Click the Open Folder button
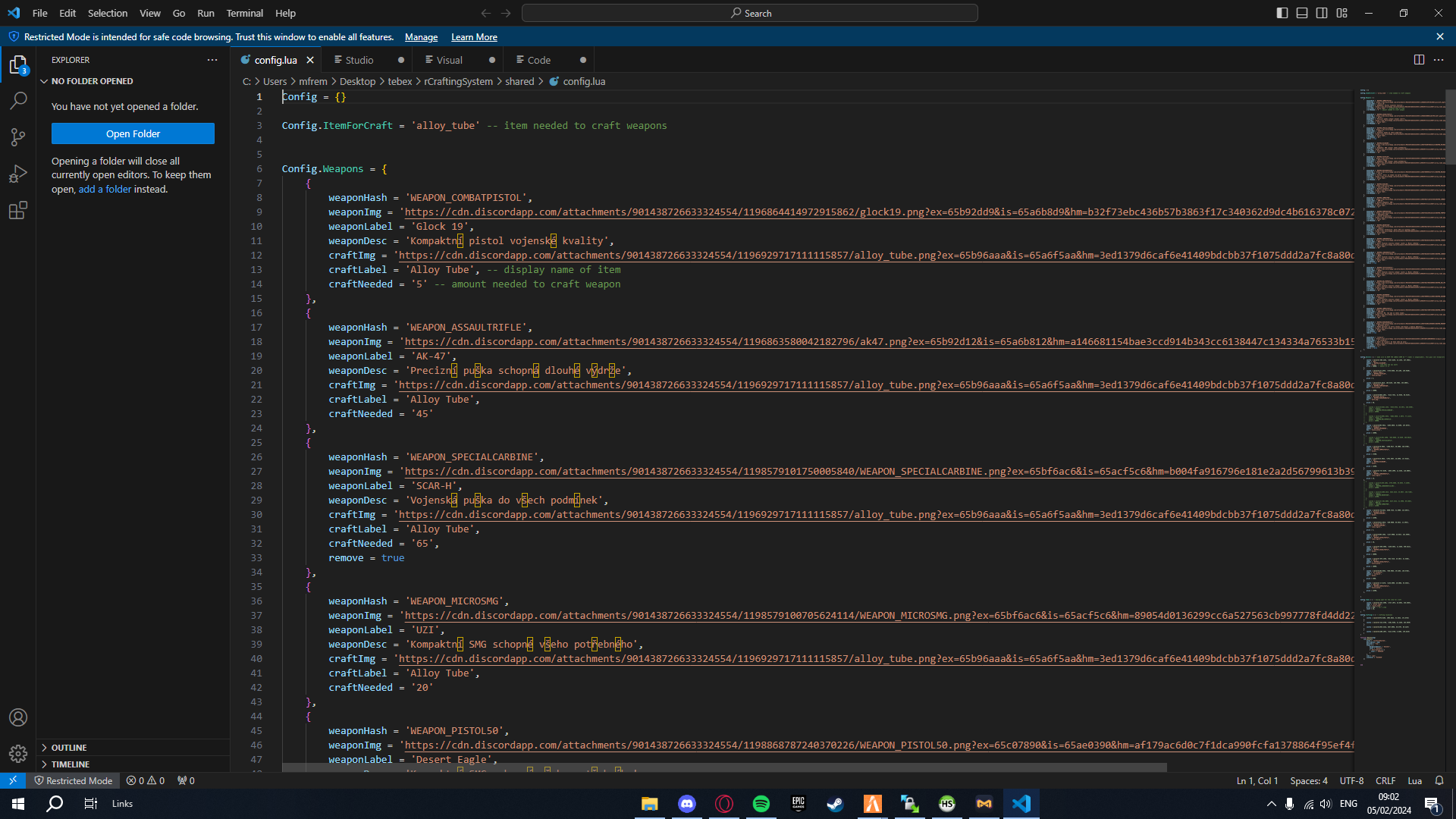The image size is (1456, 819). (133, 133)
